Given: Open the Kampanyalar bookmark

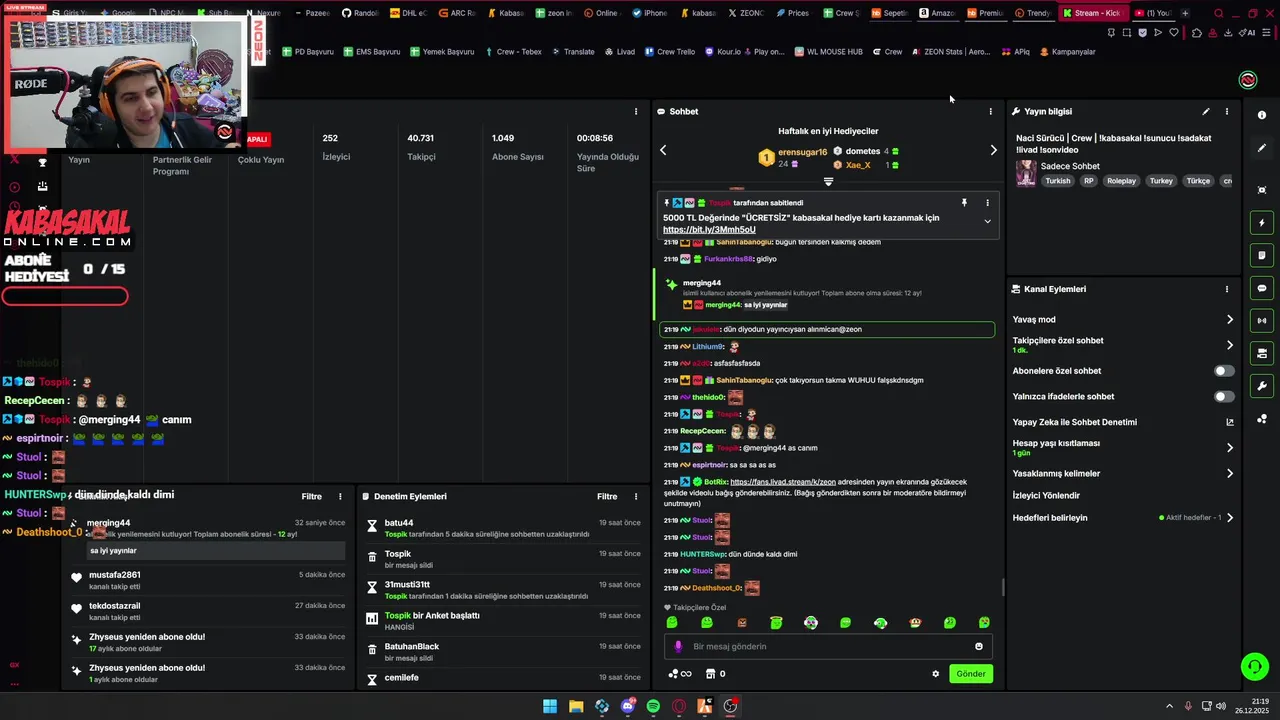Looking at the screenshot, I should [1068, 52].
